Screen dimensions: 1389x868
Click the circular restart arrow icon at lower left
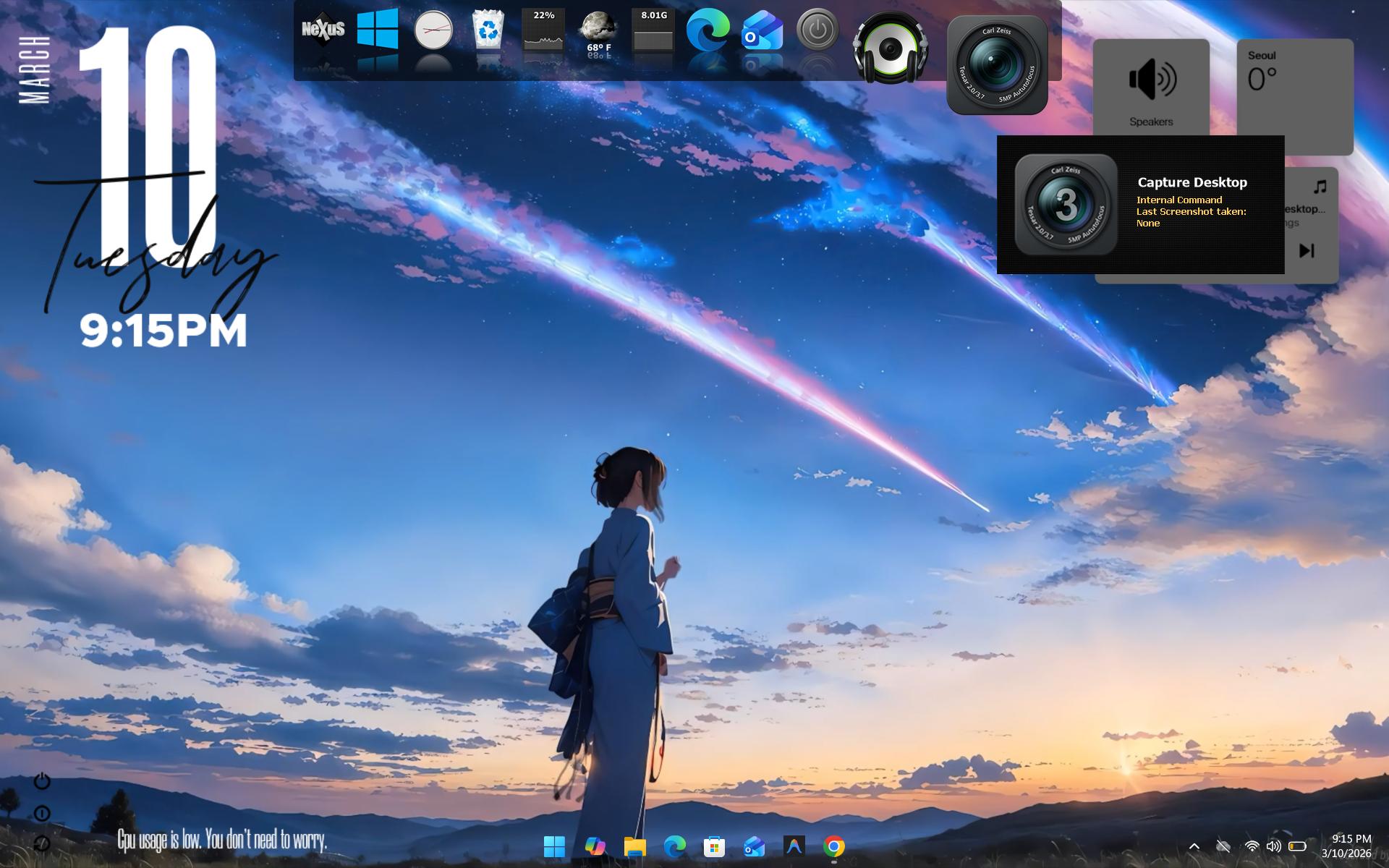[42, 844]
